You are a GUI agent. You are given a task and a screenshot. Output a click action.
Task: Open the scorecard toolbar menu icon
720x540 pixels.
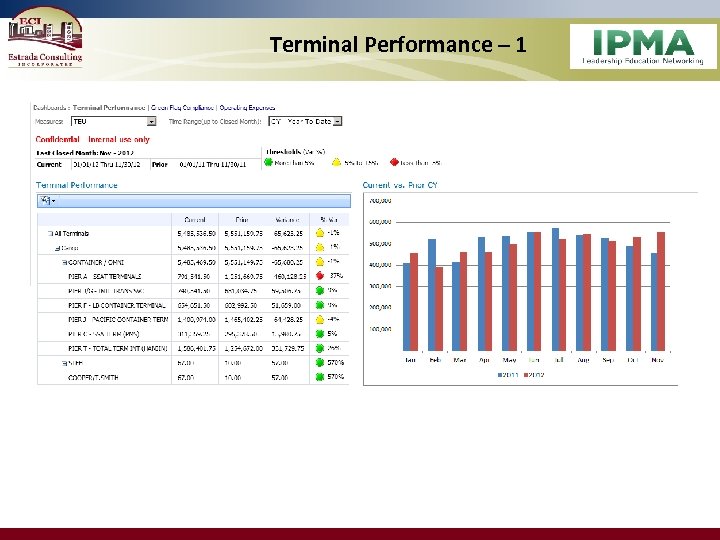click(x=47, y=201)
